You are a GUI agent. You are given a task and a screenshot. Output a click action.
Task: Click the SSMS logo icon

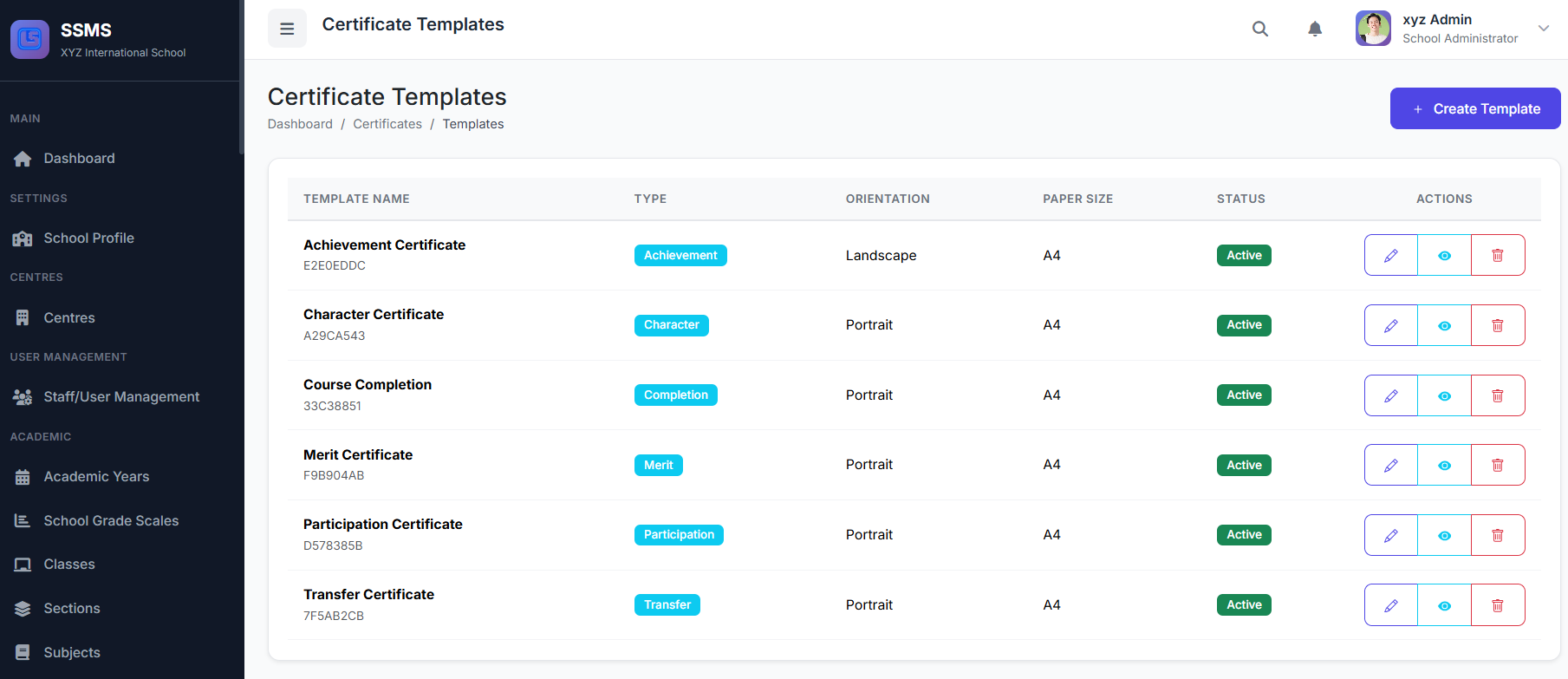tap(29, 39)
